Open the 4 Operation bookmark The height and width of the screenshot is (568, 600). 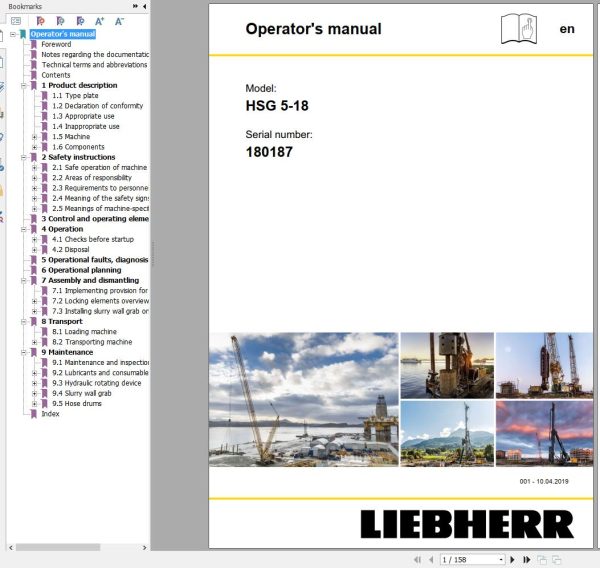[x=62, y=229]
